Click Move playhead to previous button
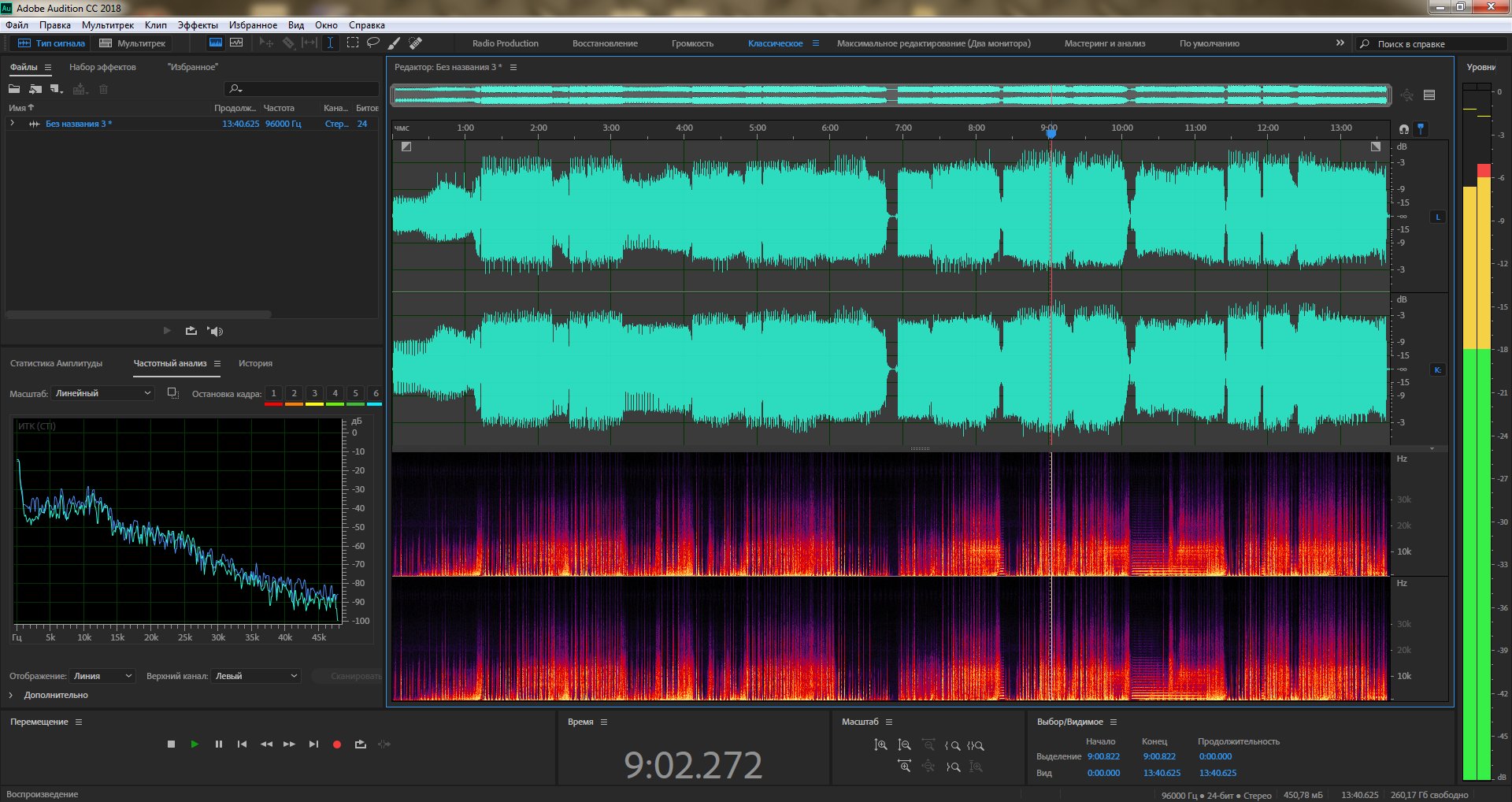This screenshot has width=1512, height=802. (242, 744)
